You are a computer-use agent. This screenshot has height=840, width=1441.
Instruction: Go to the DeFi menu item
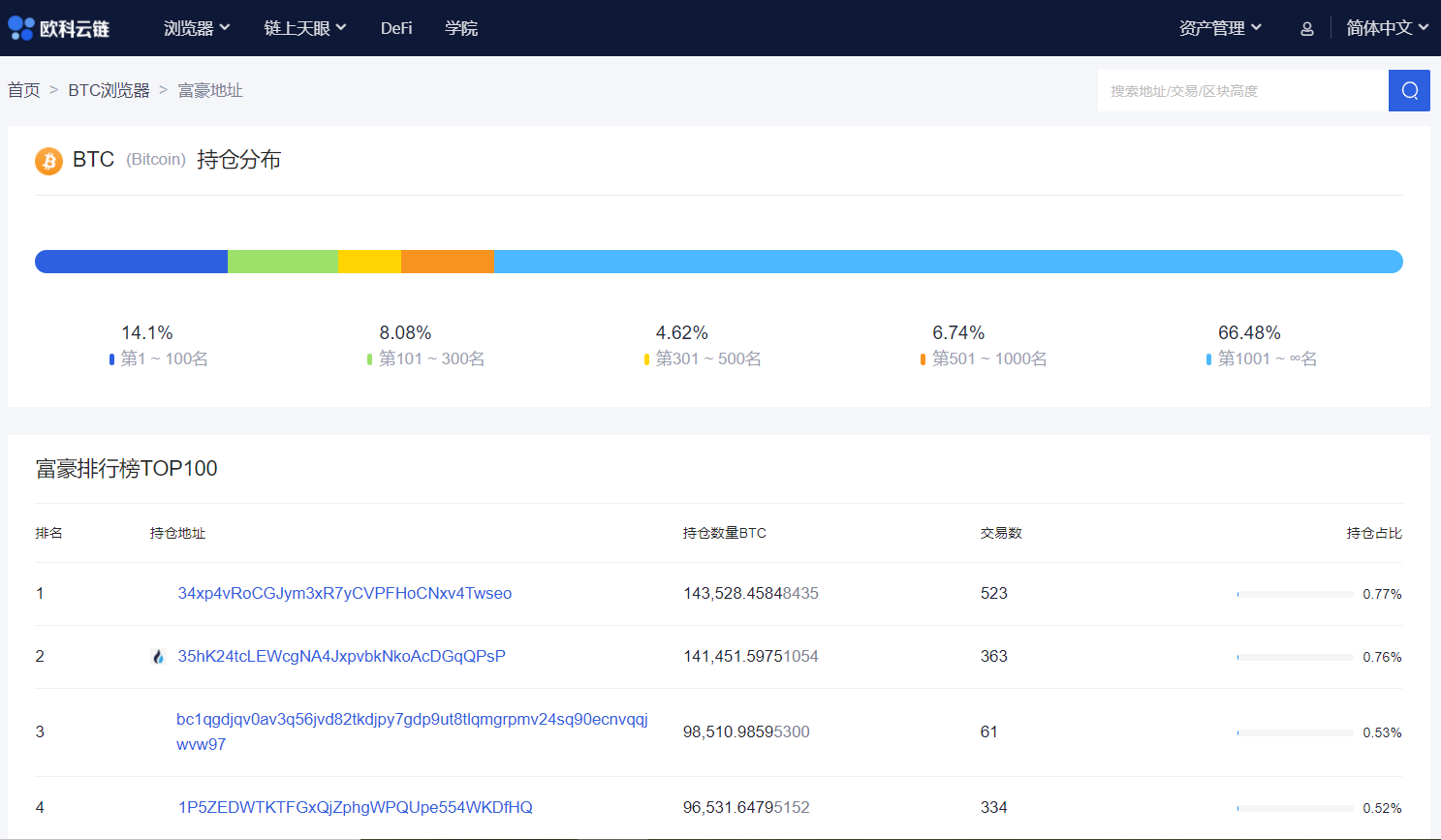[x=396, y=28]
